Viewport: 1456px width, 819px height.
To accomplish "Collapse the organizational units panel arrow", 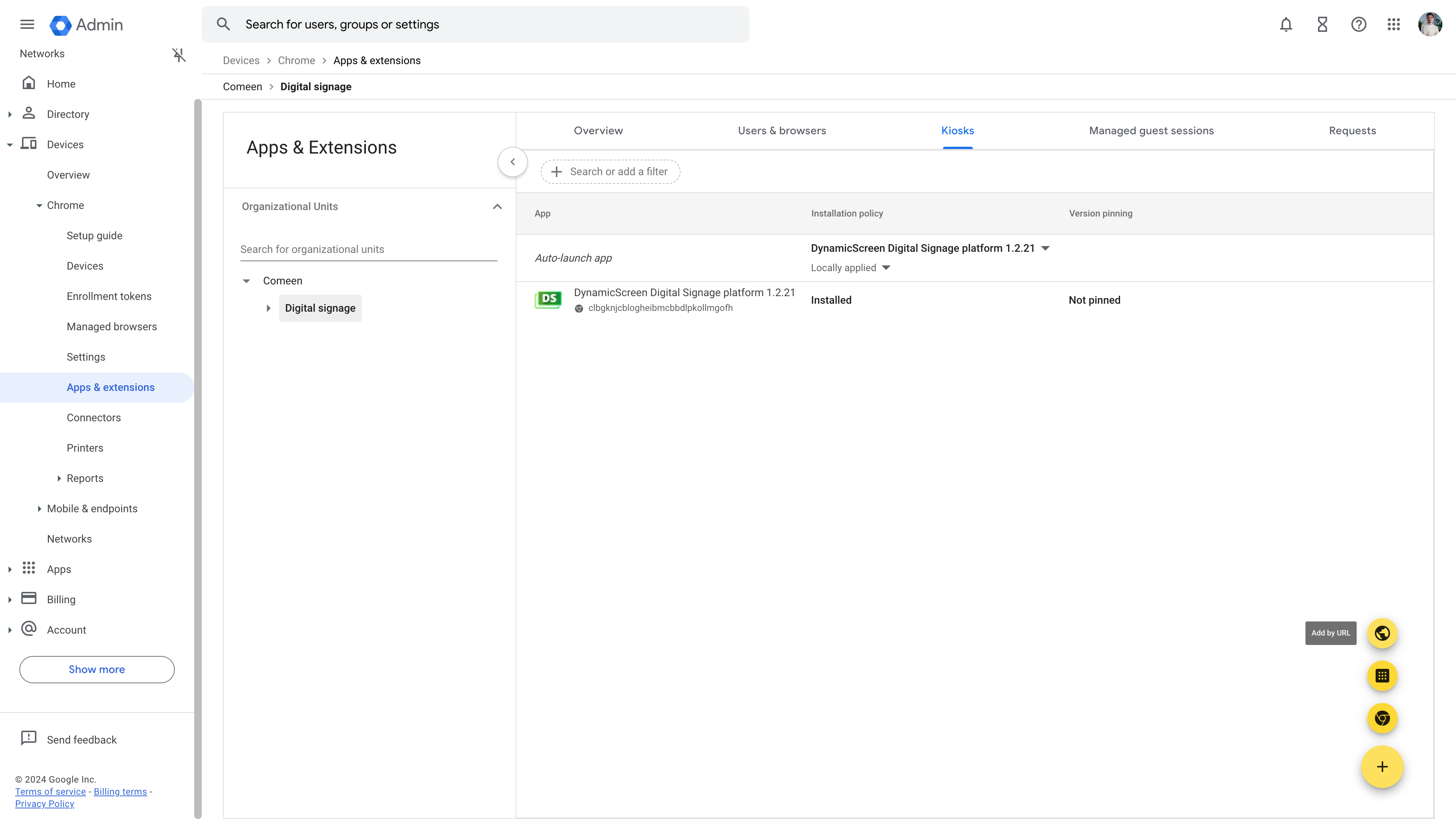I will (513, 162).
